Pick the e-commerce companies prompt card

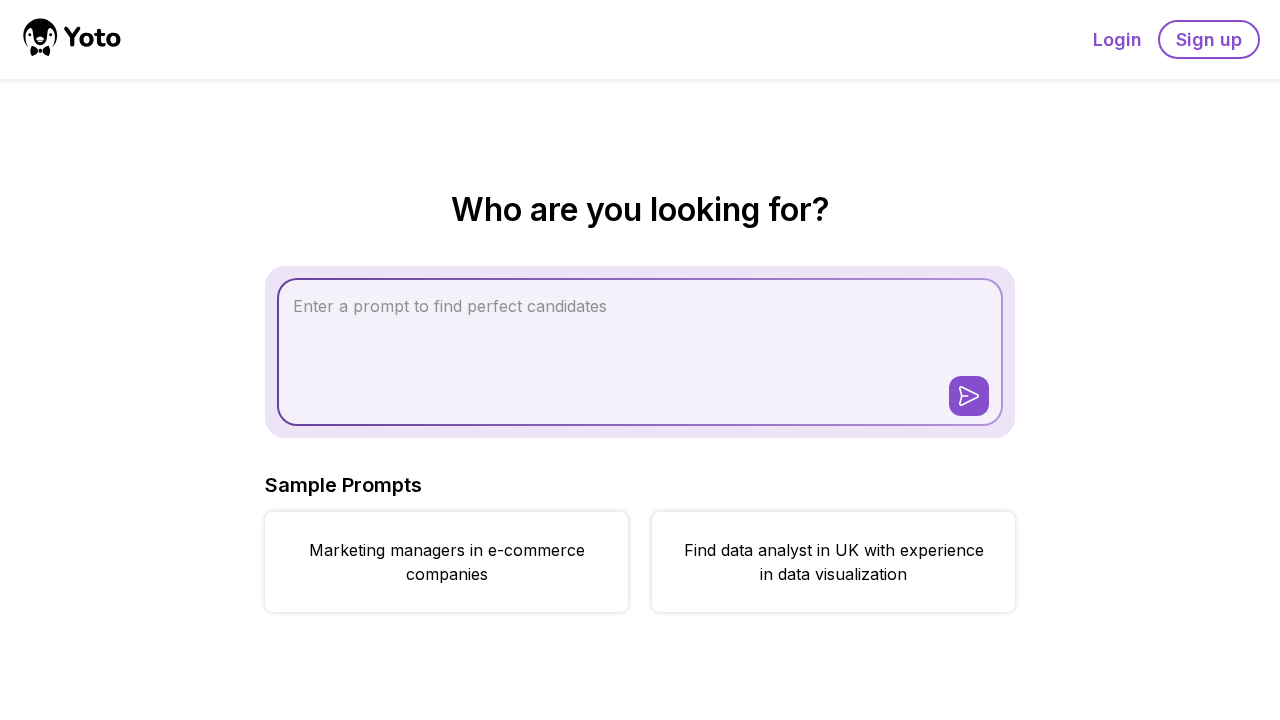pos(447,562)
